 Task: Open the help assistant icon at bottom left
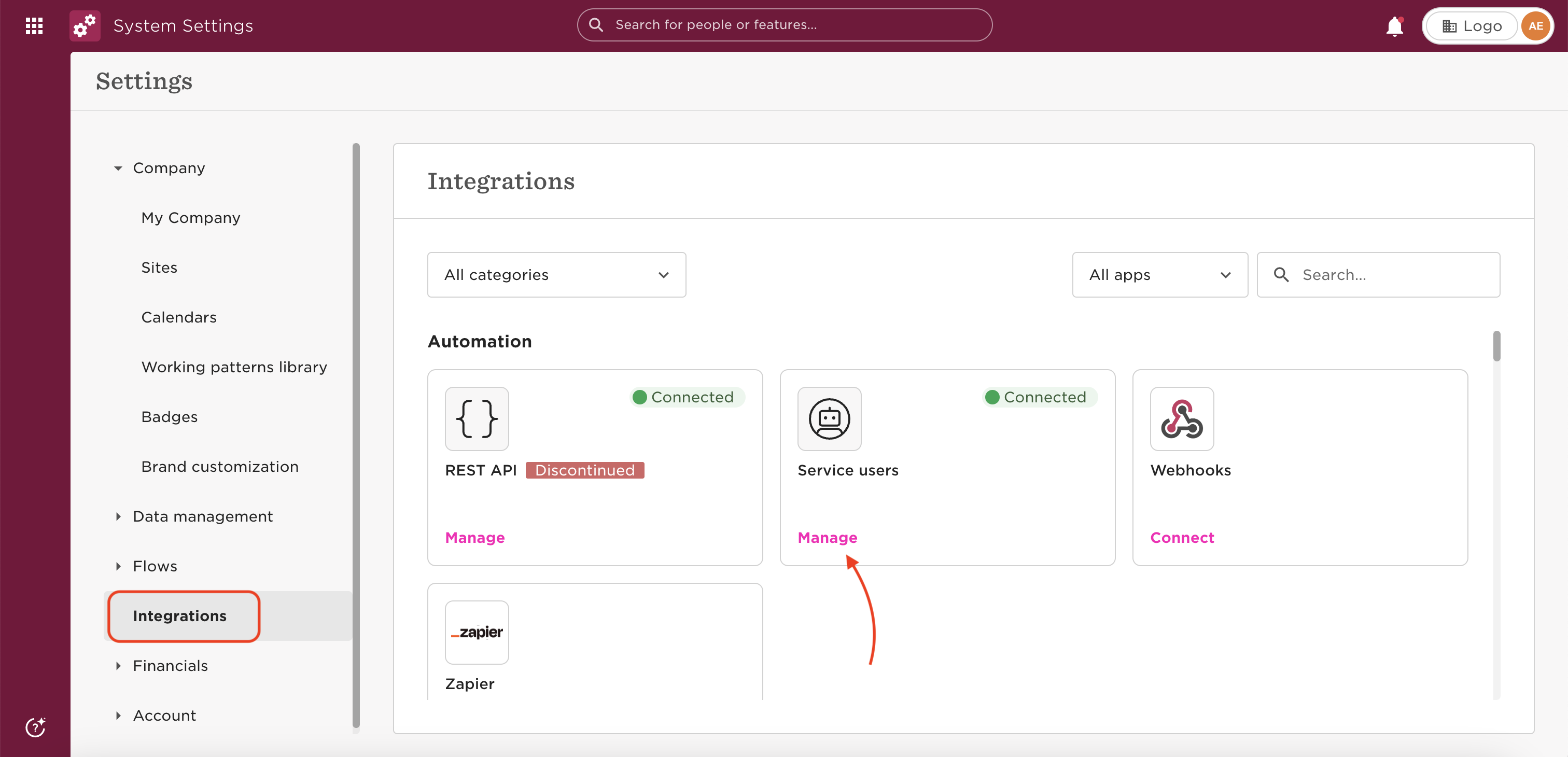click(35, 726)
